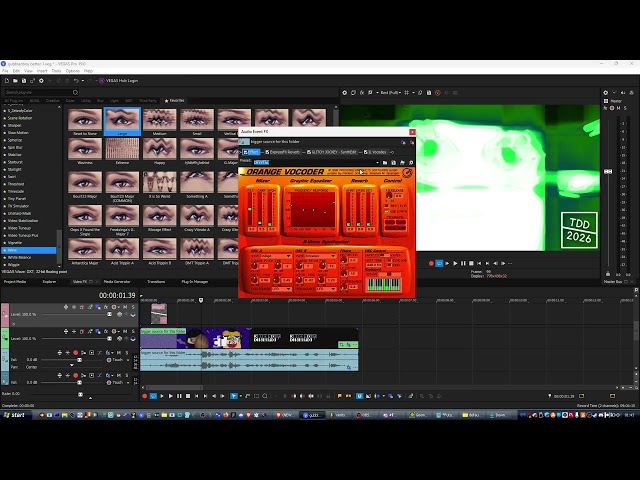Click the Play button under video preview
This screenshot has width=640, height=480.
456,263
